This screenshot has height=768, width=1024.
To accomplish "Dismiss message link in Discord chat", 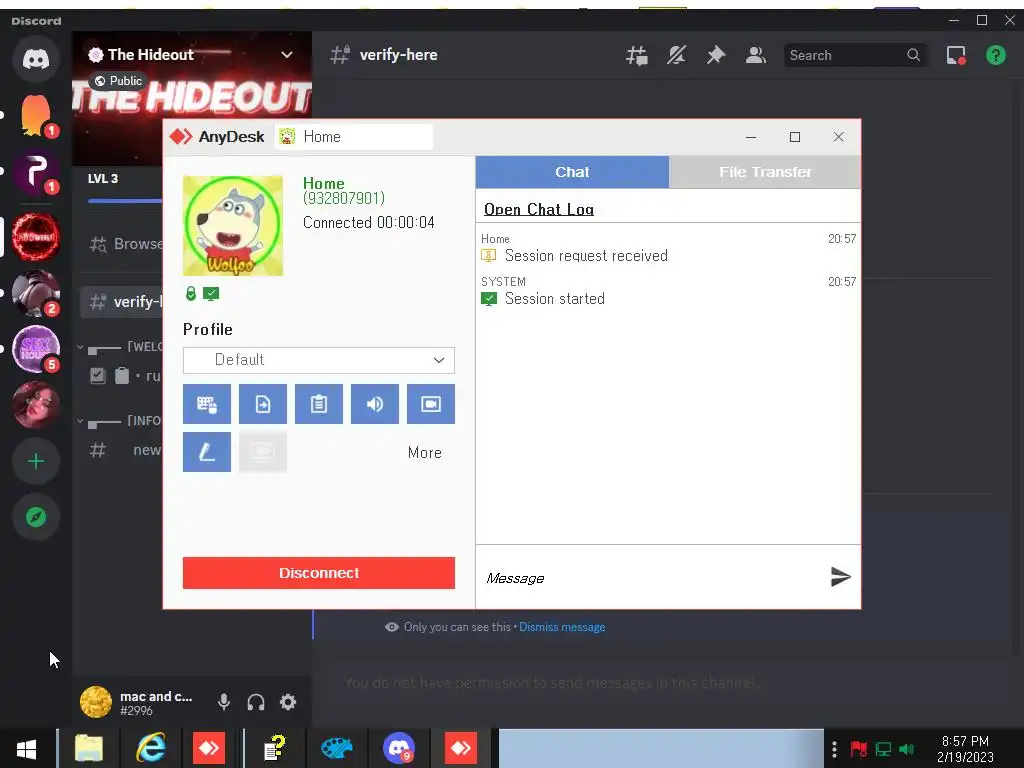I will tap(562, 627).
